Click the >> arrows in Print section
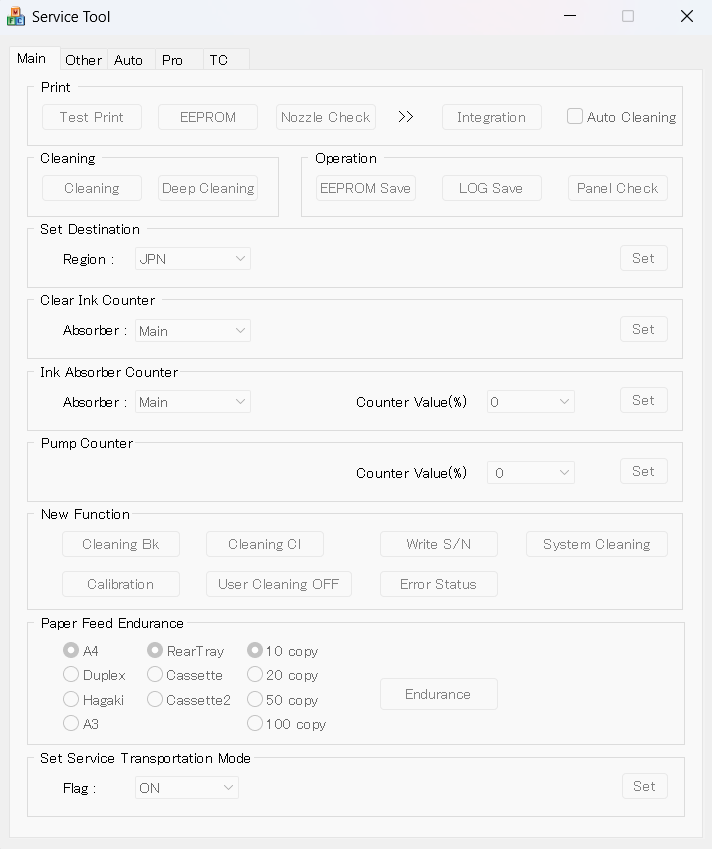This screenshot has height=849, width=712. click(x=405, y=117)
